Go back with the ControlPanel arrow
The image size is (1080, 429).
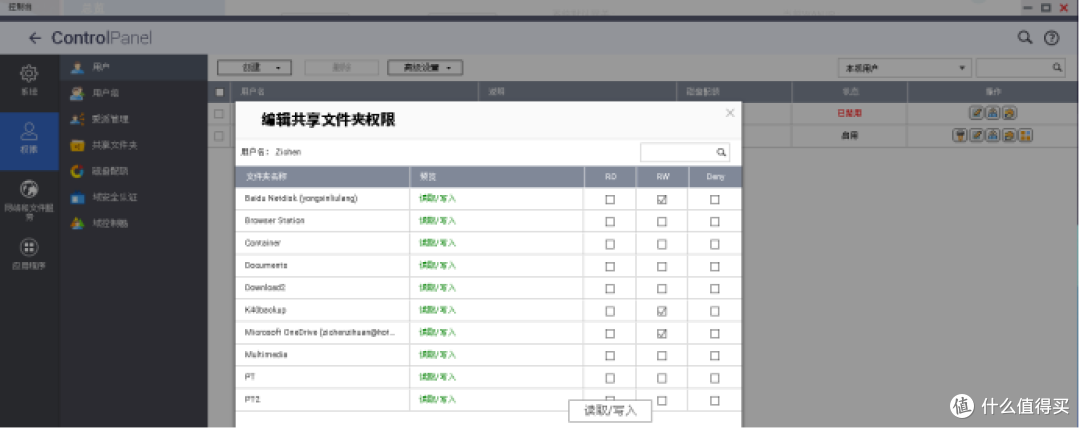click(x=34, y=38)
